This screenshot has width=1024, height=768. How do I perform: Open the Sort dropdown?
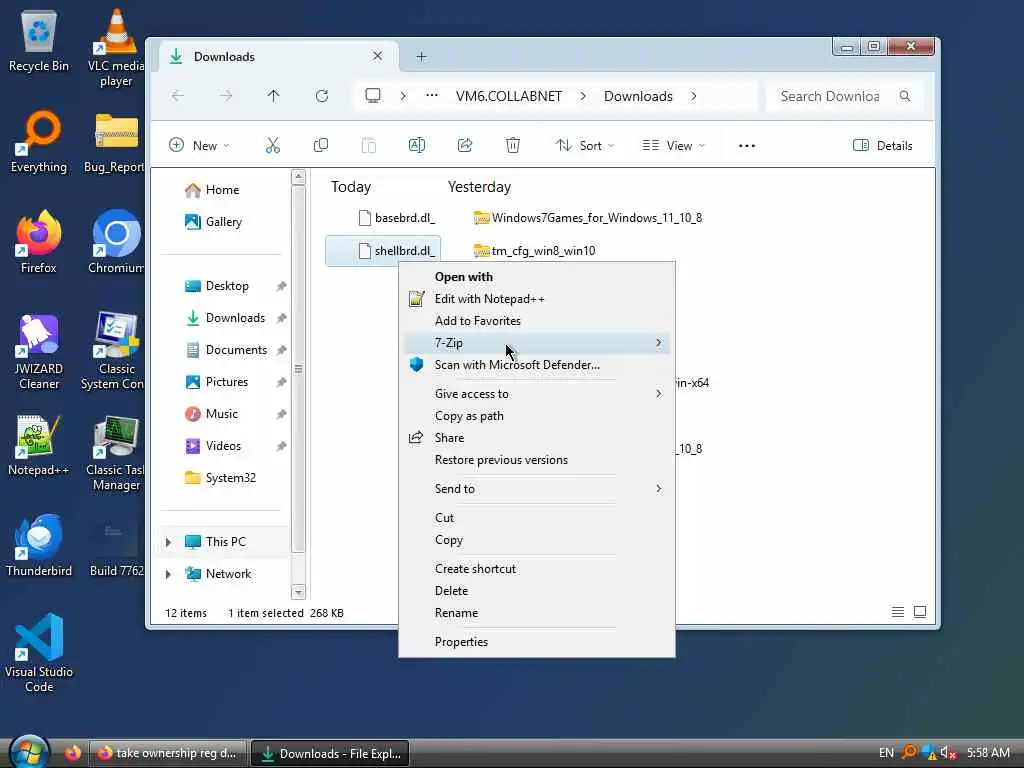tap(584, 146)
